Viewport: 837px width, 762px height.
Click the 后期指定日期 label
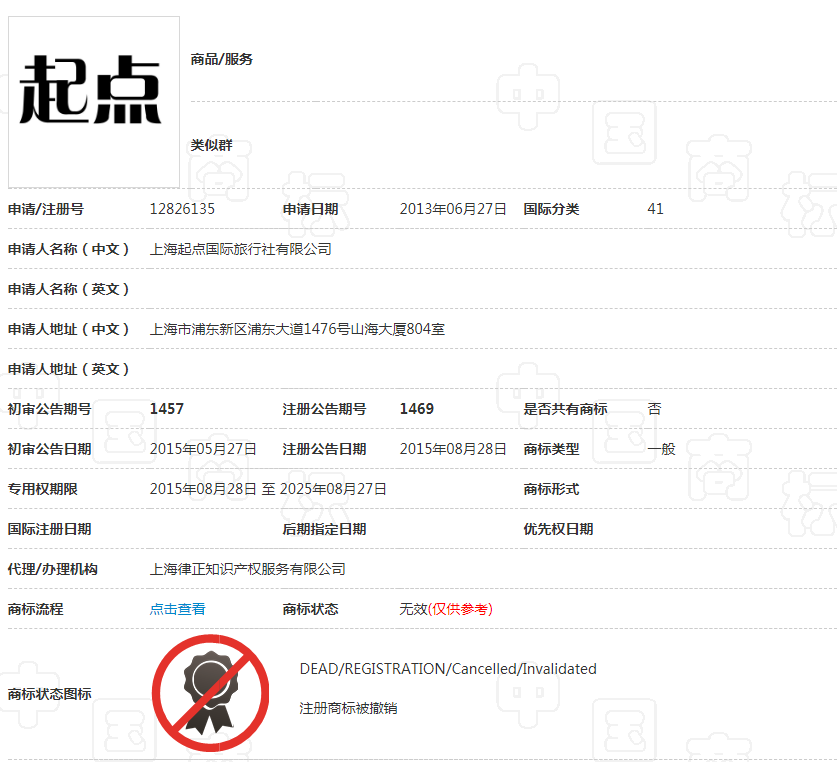[x=324, y=529]
